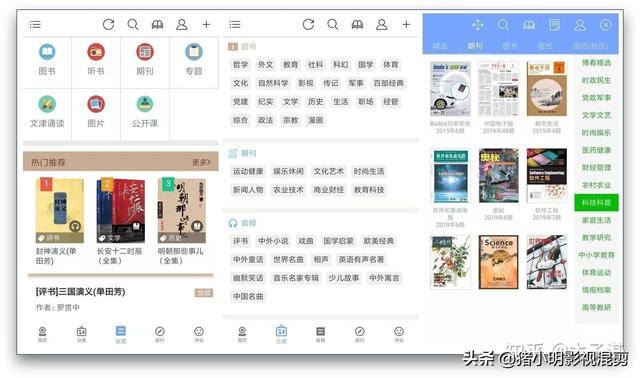Viewport: 640px width, 378px height.
Task: Select the 家庭生活 sidebar category
Action: pyautogui.click(x=596, y=220)
